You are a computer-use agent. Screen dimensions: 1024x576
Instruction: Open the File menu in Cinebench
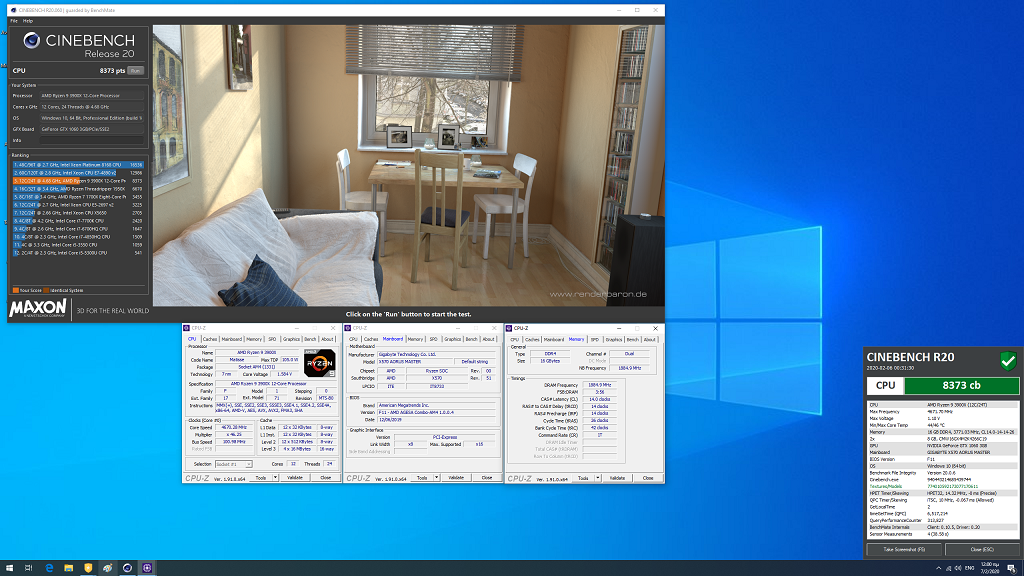click(14, 21)
